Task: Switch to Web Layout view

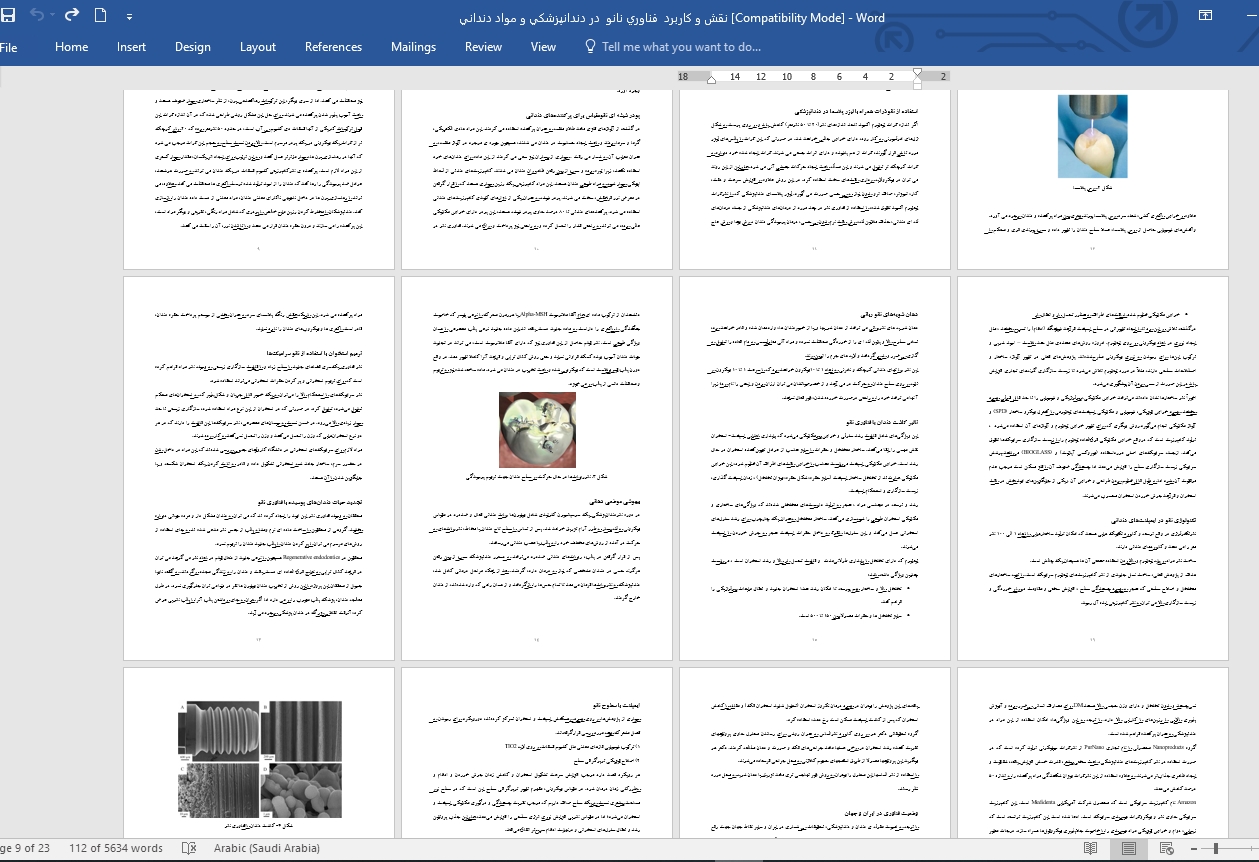Action: pyautogui.click(x=1166, y=848)
